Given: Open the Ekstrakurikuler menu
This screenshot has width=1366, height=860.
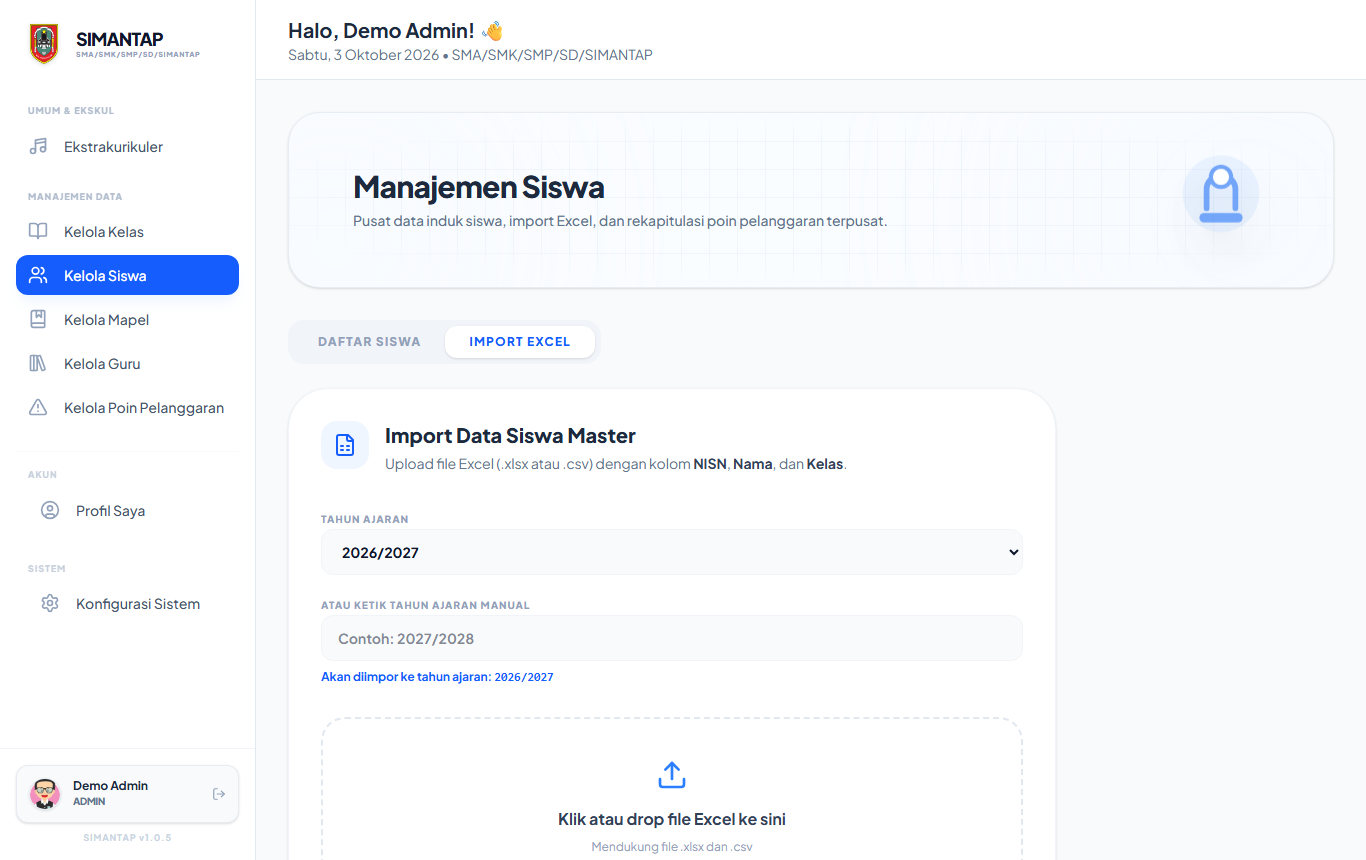Looking at the screenshot, I should click(127, 147).
